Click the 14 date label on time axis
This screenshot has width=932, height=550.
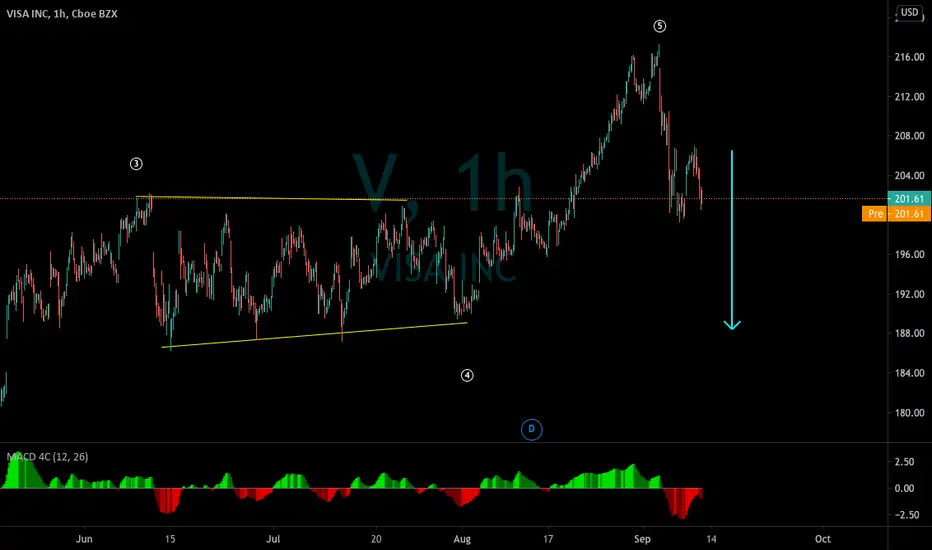point(711,539)
